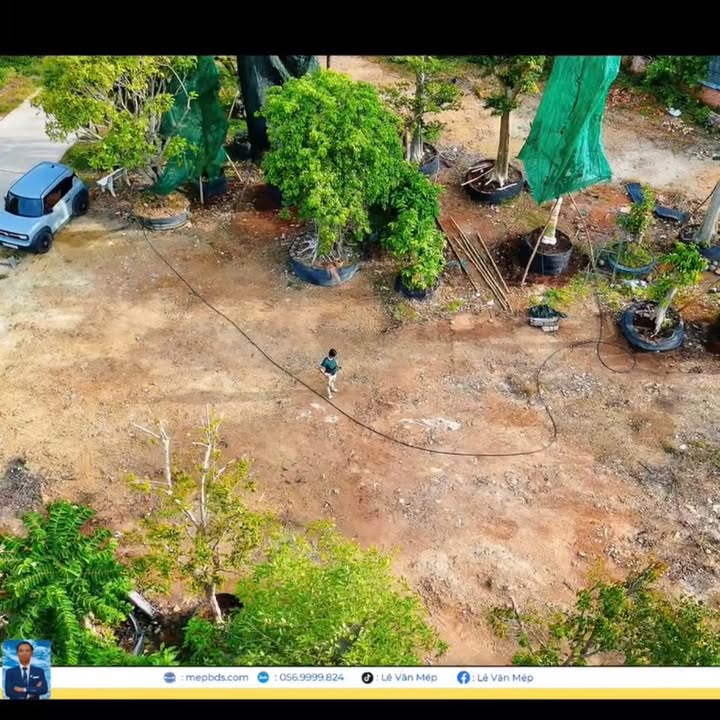720x720 pixels.
Task: Click the Facebook logo icon
Action: click(463, 677)
